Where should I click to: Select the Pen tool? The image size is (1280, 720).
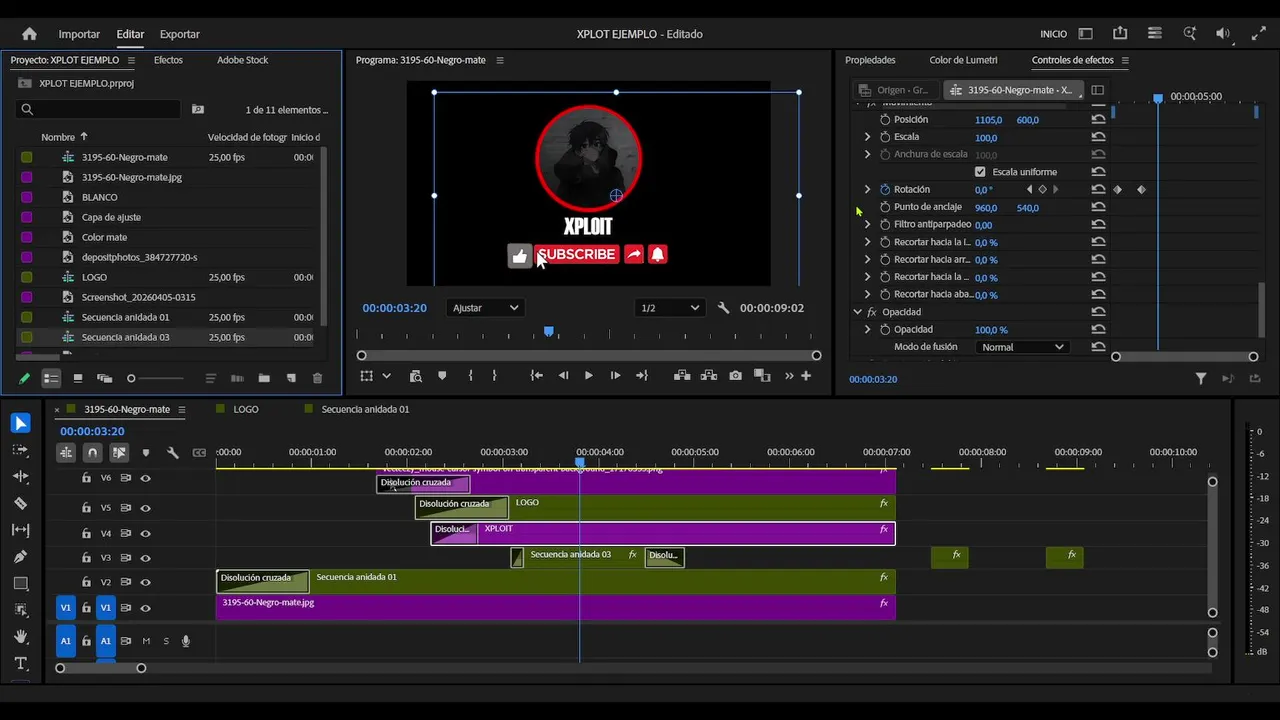[x=20, y=556]
